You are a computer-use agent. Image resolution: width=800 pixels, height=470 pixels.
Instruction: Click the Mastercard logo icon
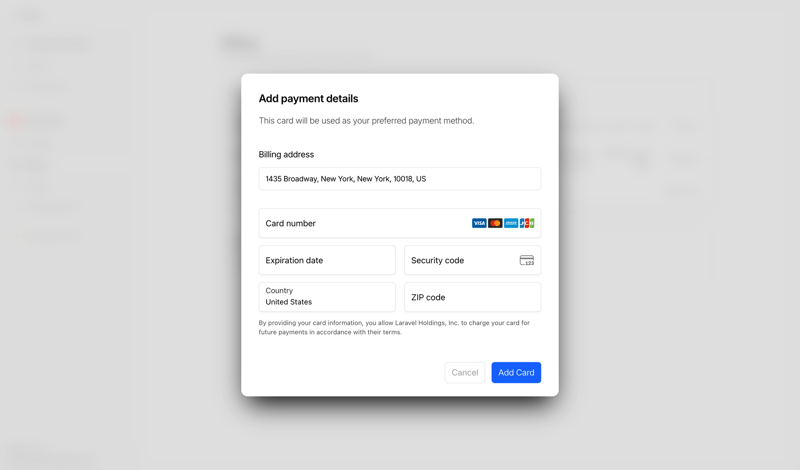point(495,223)
